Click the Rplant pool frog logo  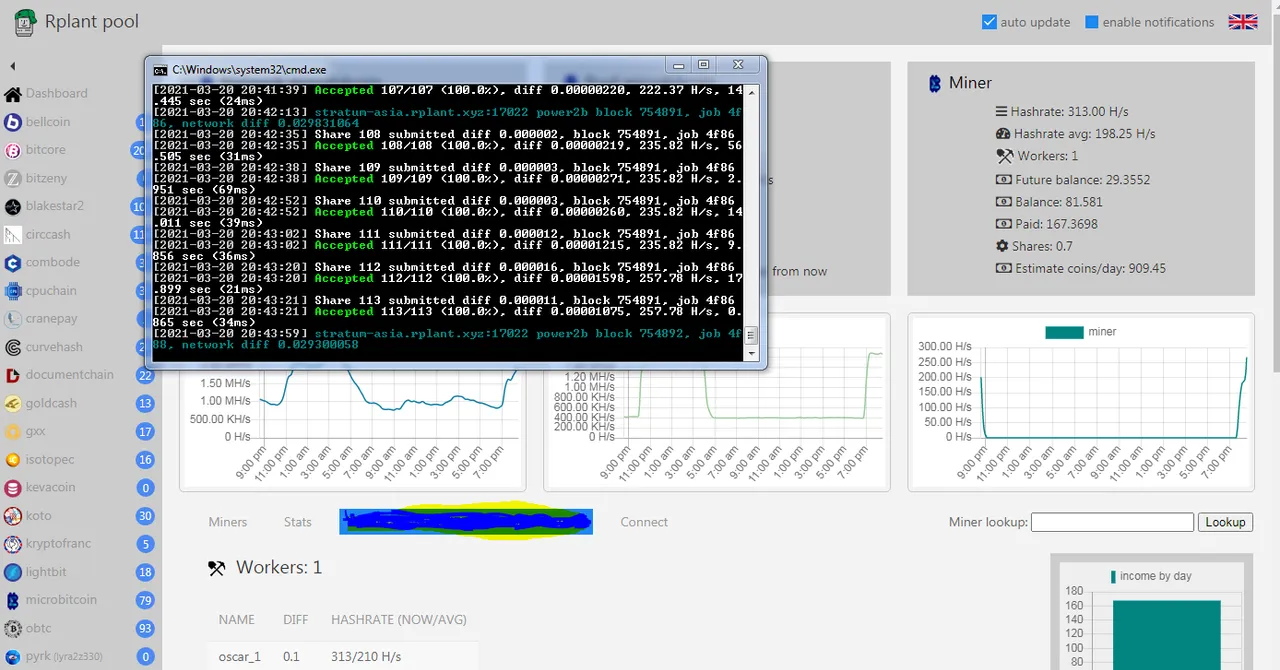[x=24, y=22]
